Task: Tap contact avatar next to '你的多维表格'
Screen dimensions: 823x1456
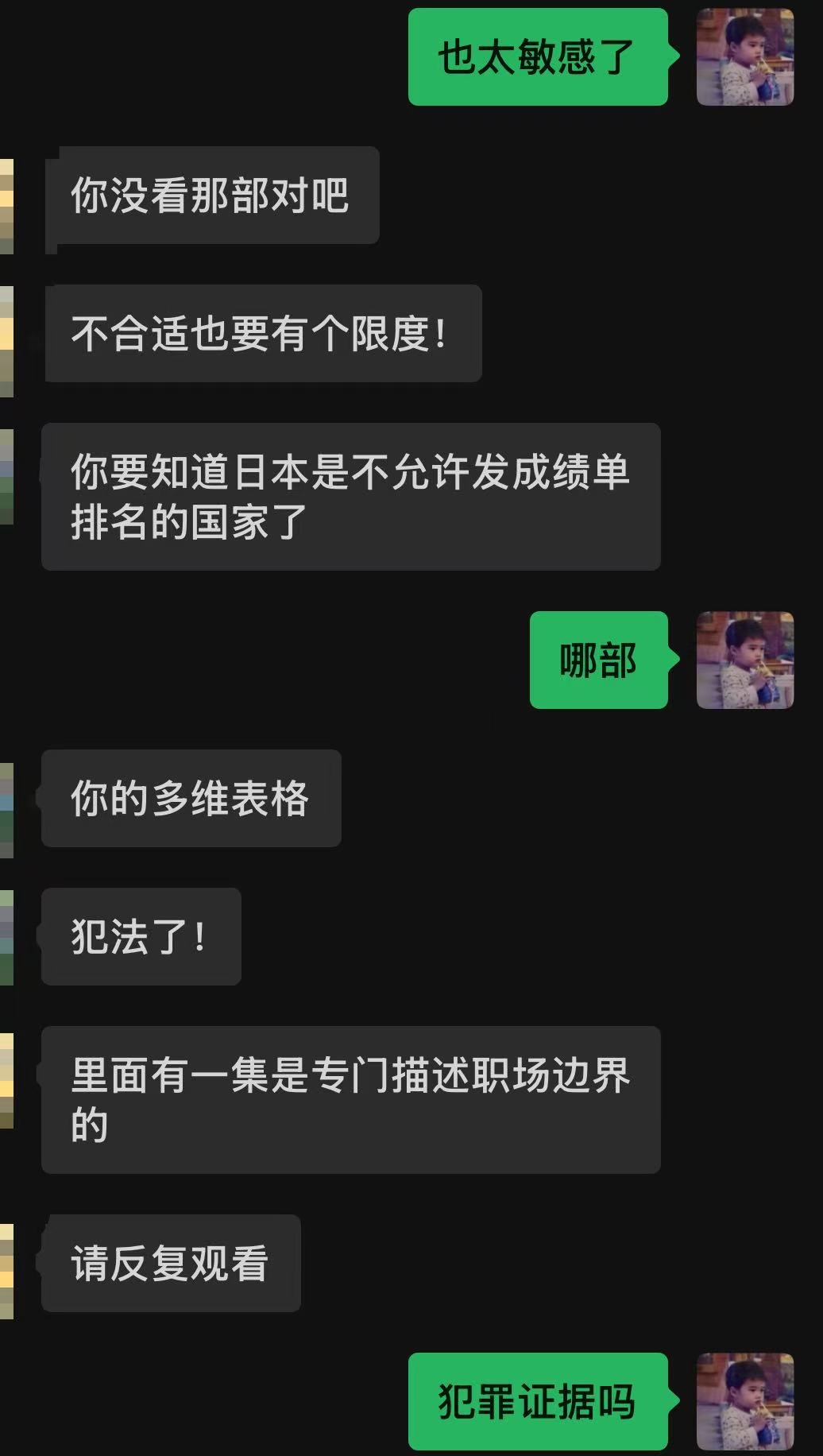Action: coord(6,811)
